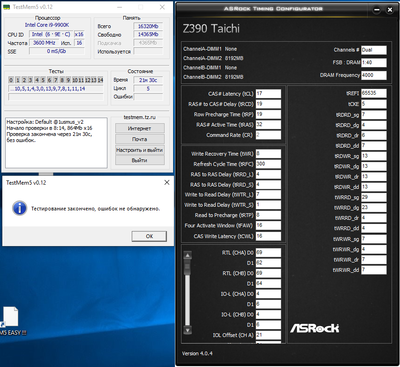Screen dimensions: 400x367
Task: Minimize the ASRock Timing Configurator window
Action: point(376,10)
